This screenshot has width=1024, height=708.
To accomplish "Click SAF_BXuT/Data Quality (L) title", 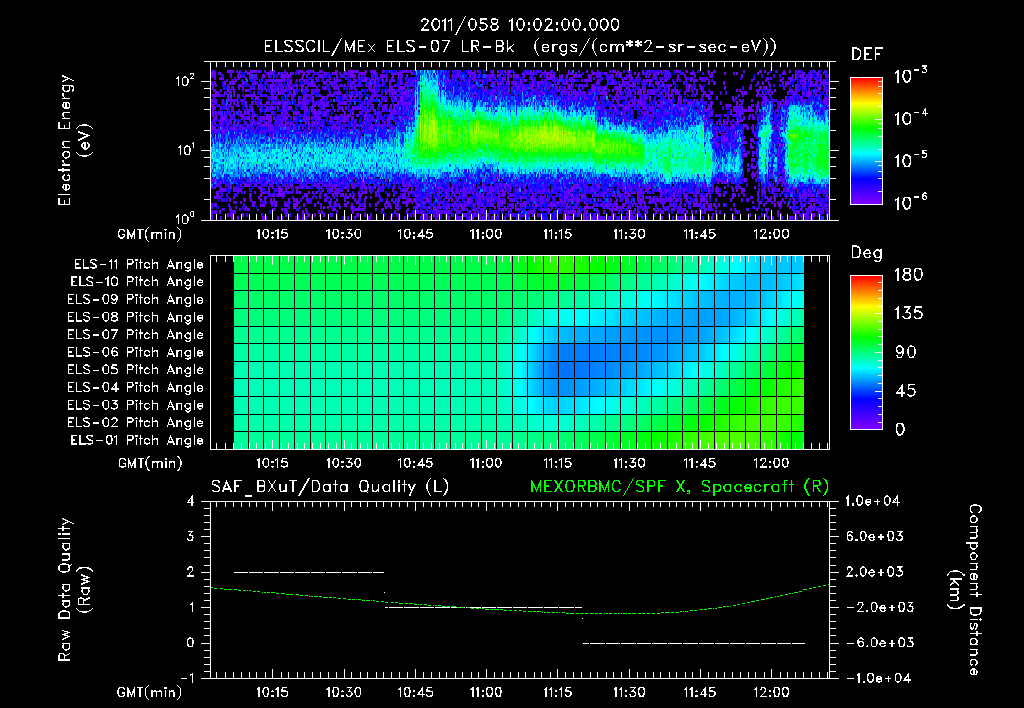I will [330, 487].
